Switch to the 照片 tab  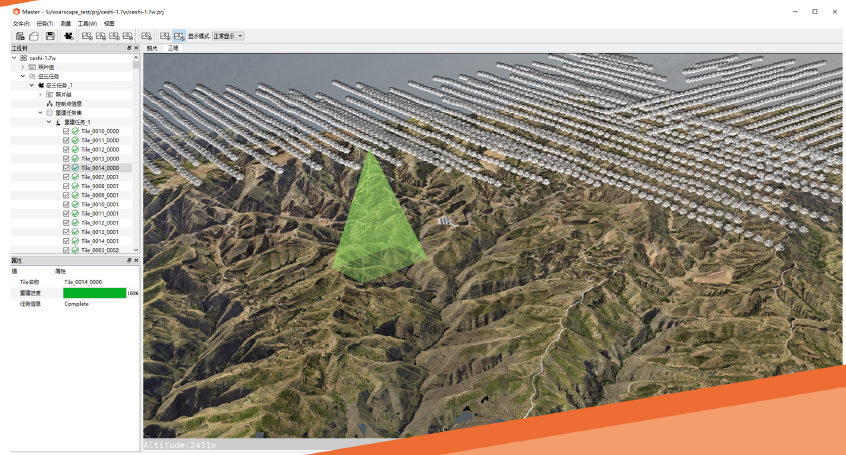pos(152,48)
